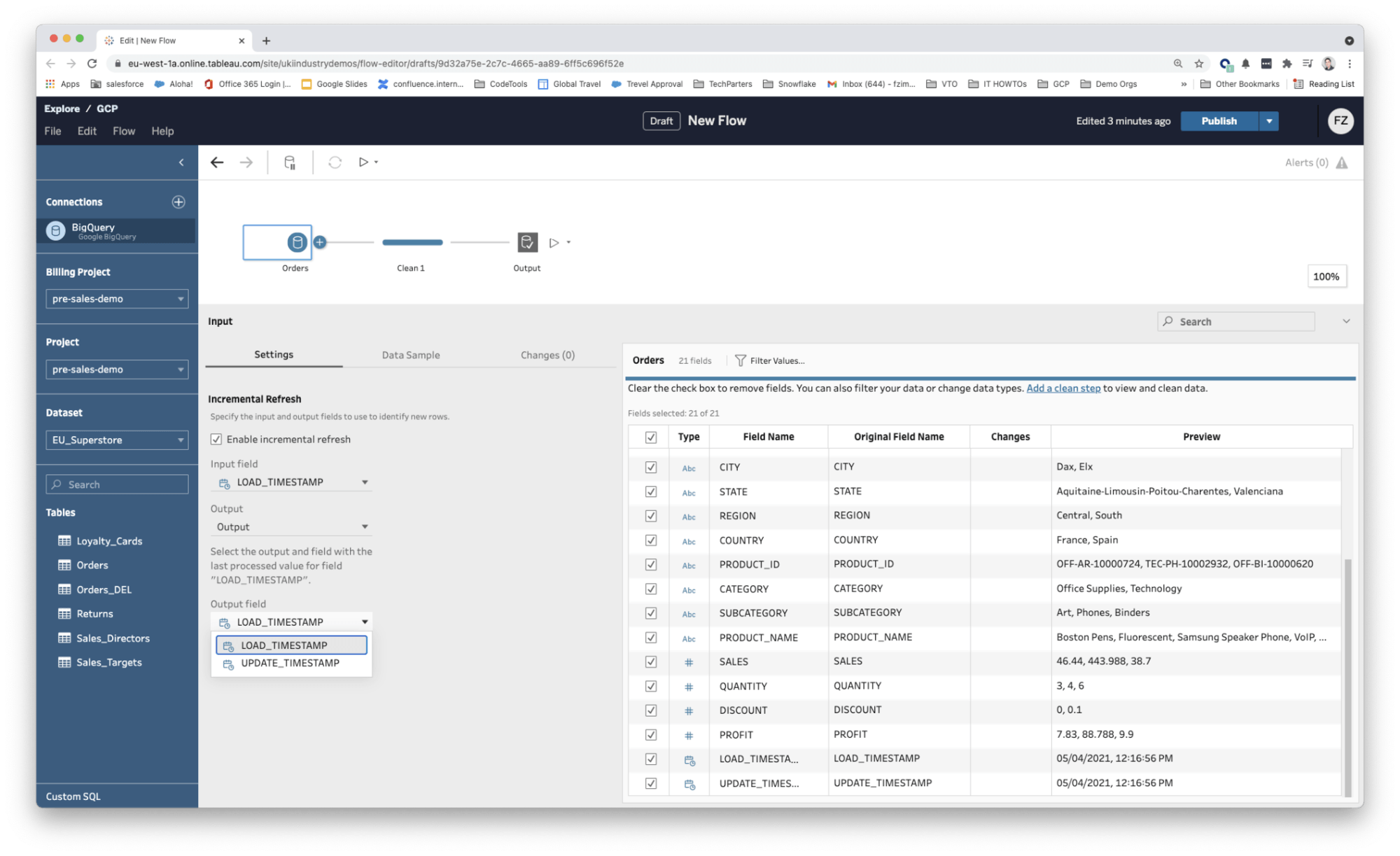The width and height of the screenshot is (1400, 856).
Task: Expand the Publish dropdown arrow
Action: pos(1269,121)
